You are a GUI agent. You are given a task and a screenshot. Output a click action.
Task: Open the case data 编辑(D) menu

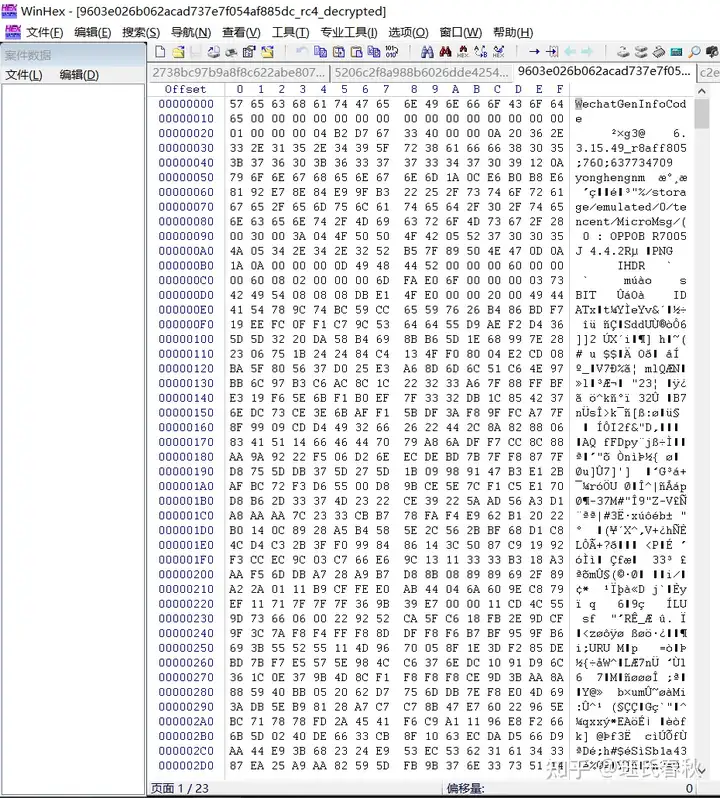(79, 75)
